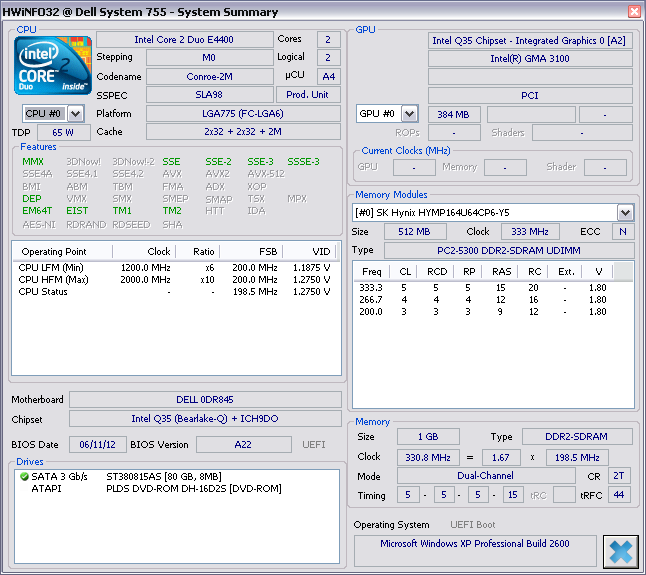
Task: Click the Clock column header in CPU table
Action: point(144,251)
